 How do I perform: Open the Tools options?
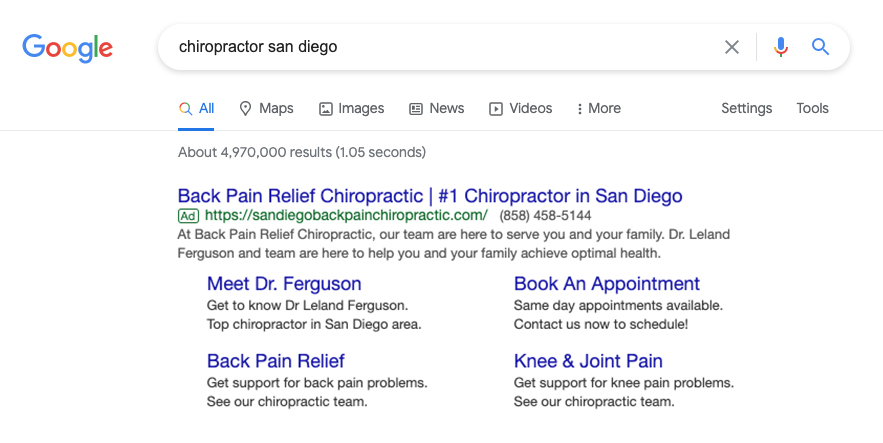pos(812,108)
